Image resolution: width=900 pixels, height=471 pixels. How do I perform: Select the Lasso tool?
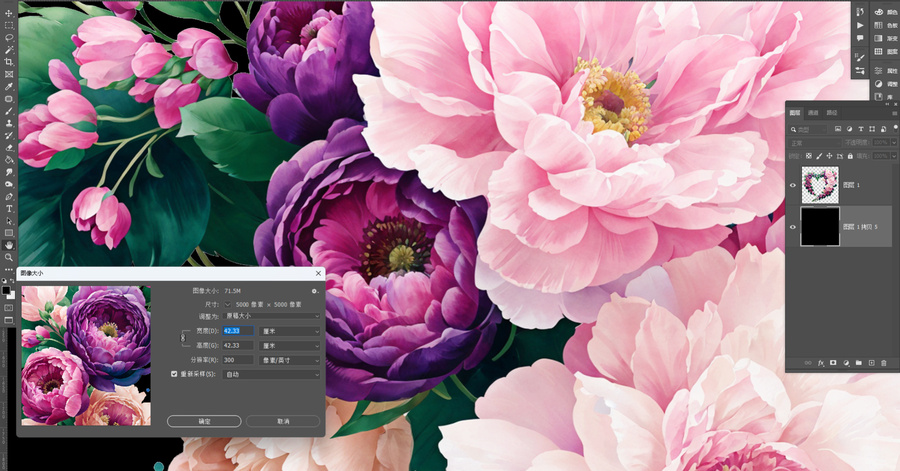(9, 37)
